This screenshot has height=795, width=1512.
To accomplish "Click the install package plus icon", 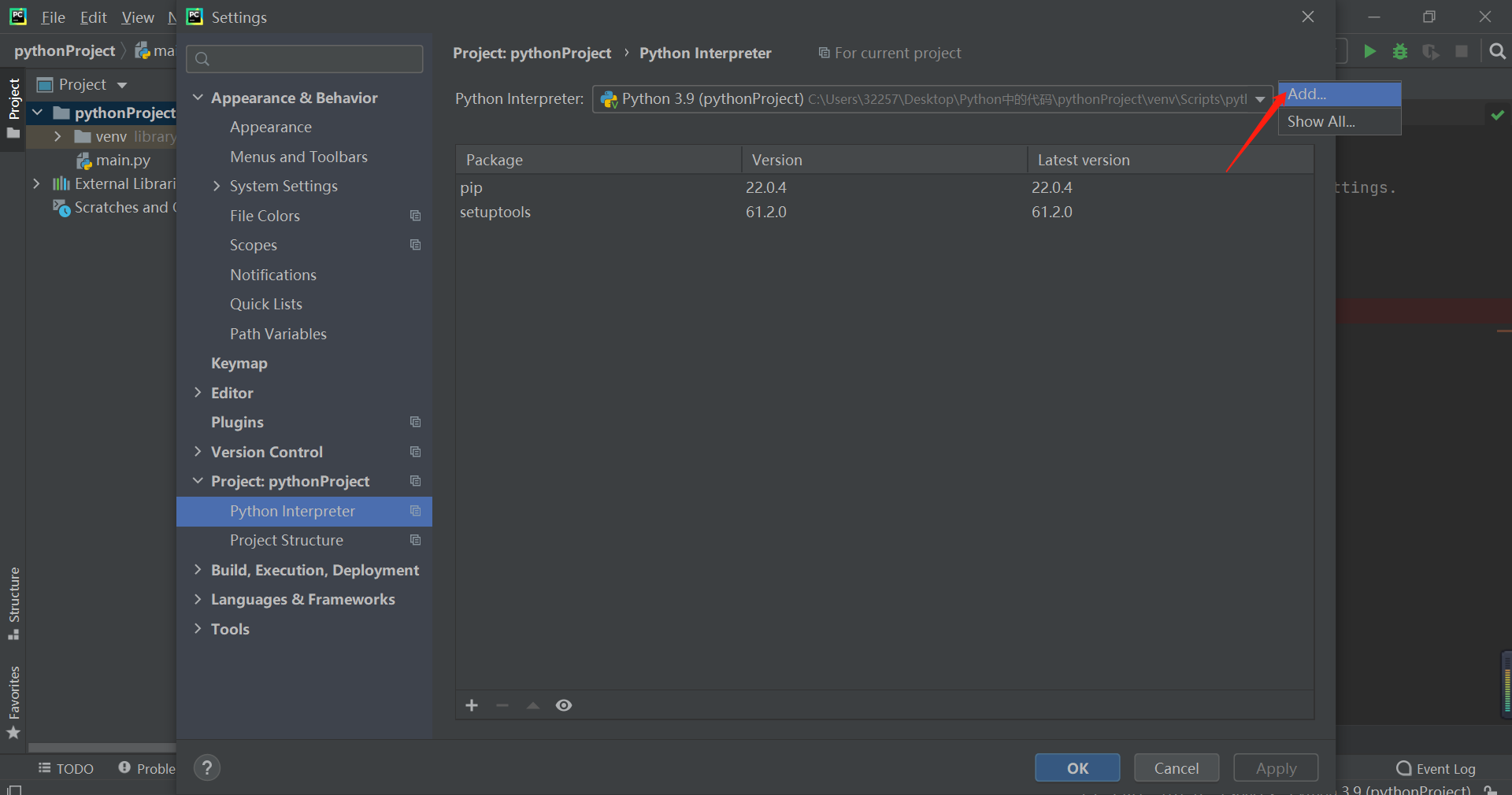I will point(472,705).
